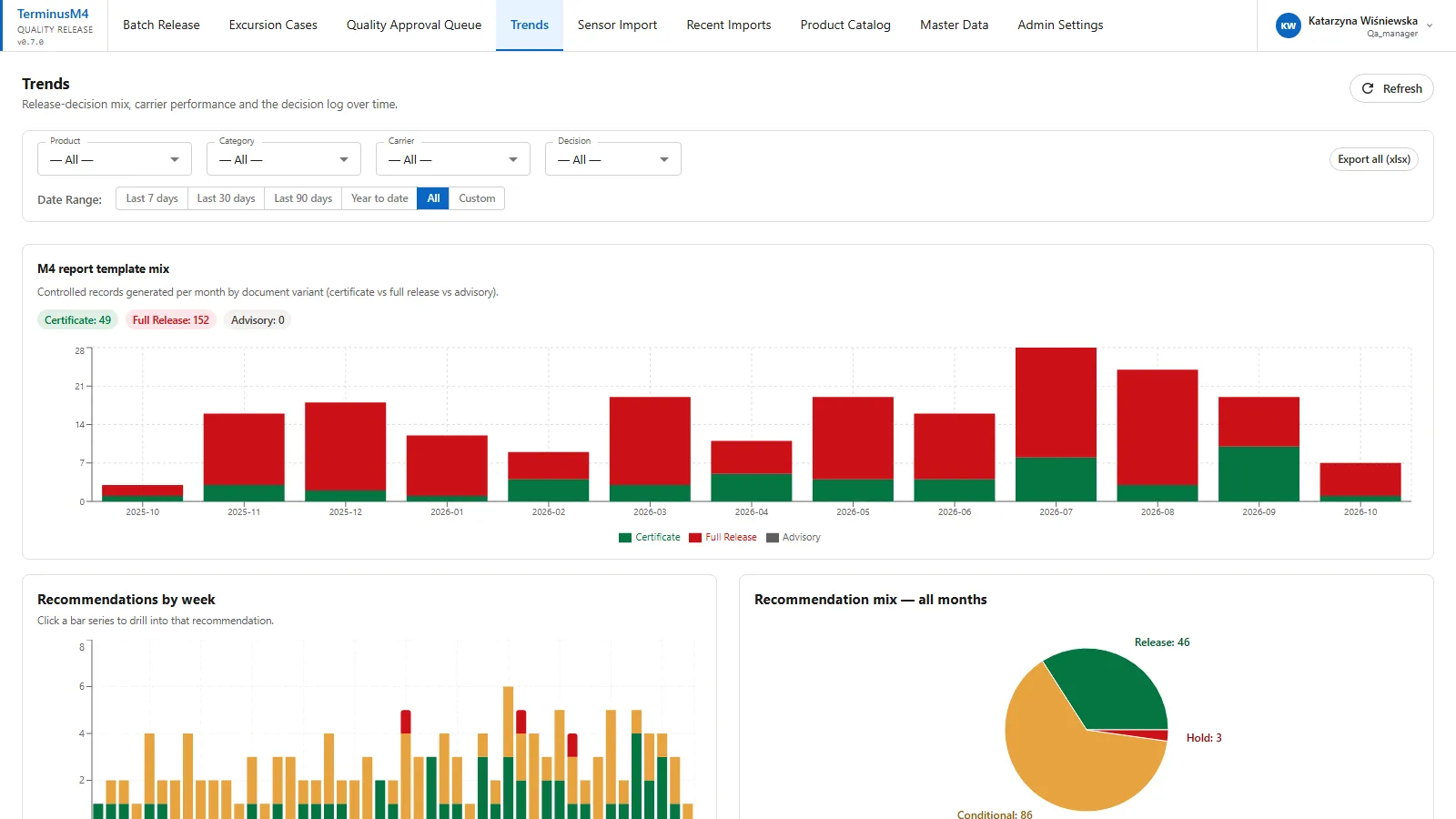Open the Product filter dropdown
Screen dimensions: 1456x819
[x=115, y=159]
